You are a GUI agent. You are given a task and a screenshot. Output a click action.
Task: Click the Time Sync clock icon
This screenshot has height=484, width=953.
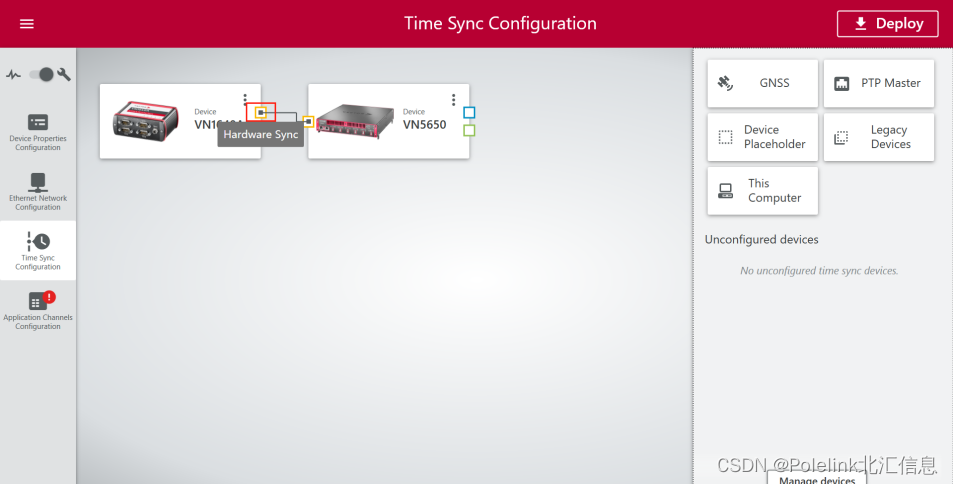38,241
